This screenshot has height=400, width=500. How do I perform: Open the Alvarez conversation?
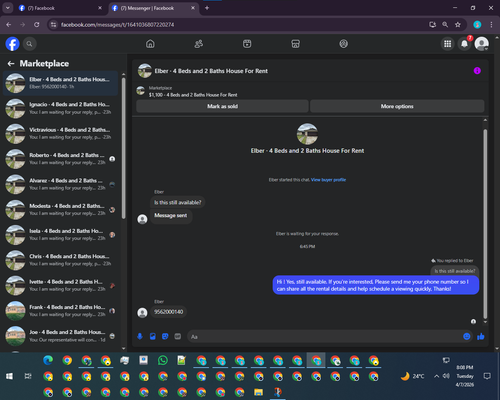[x=60, y=184]
